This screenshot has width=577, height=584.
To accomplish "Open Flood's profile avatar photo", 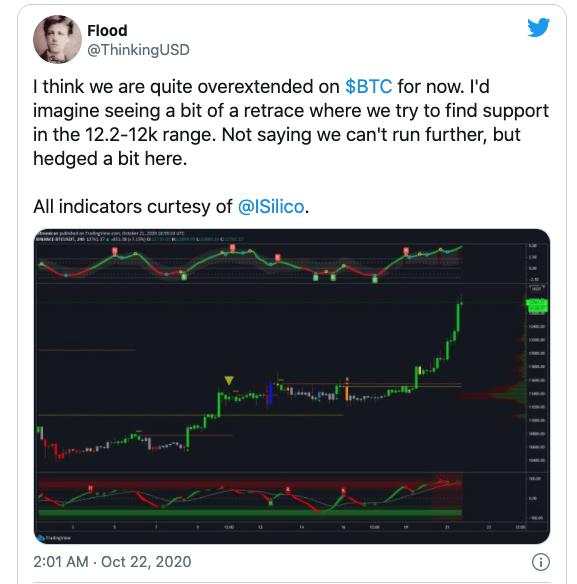I will (x=57, y=39).
